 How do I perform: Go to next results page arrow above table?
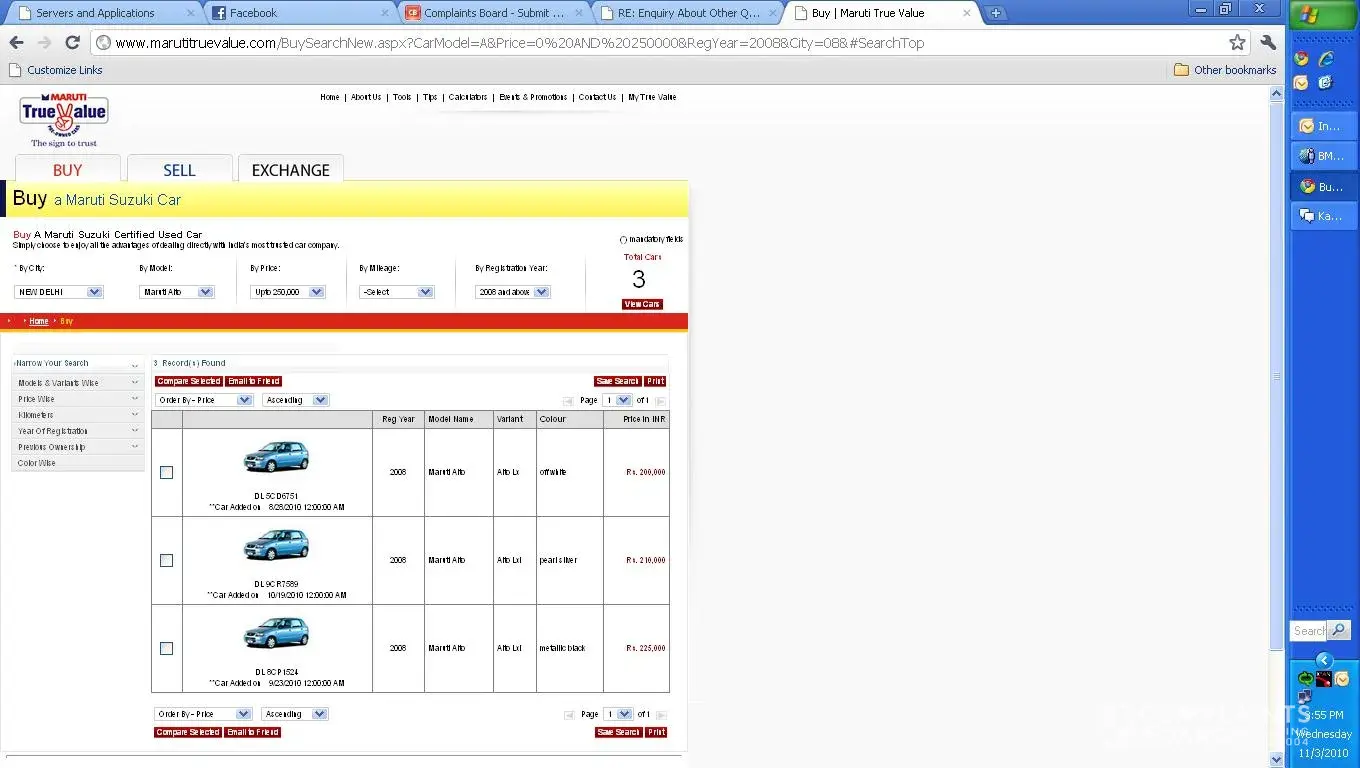[x=661, y=401]
